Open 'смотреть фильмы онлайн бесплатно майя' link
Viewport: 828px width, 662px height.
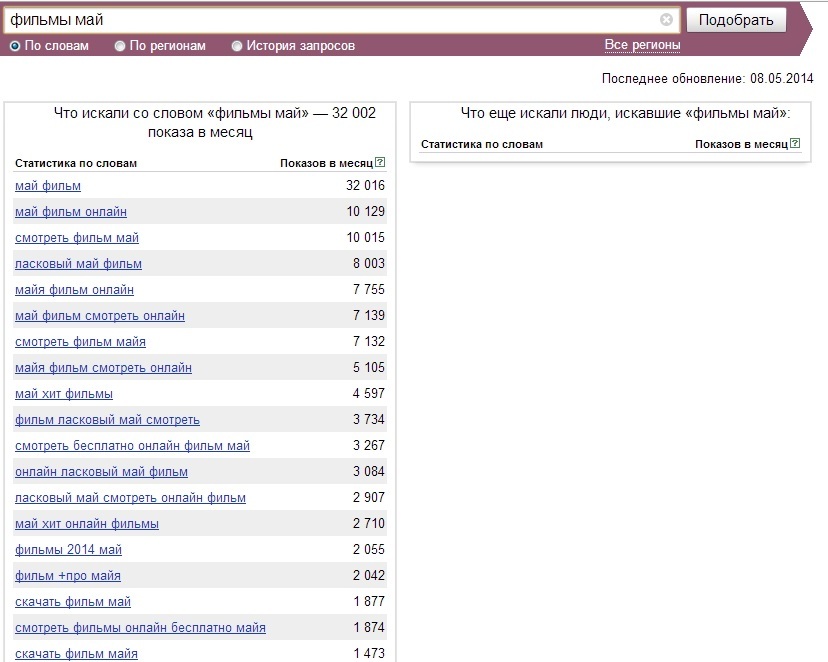140,628
